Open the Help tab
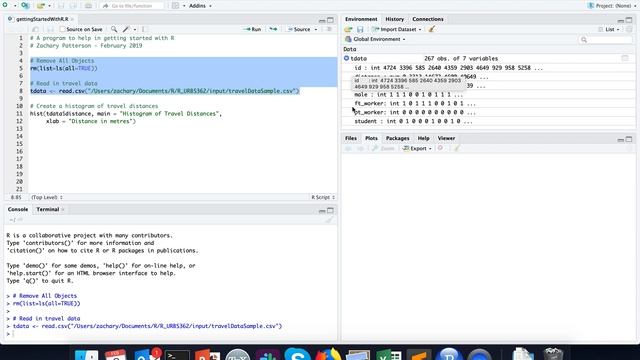Image resolution: width=640 pixels, height=360 pixels. point(423,138)
